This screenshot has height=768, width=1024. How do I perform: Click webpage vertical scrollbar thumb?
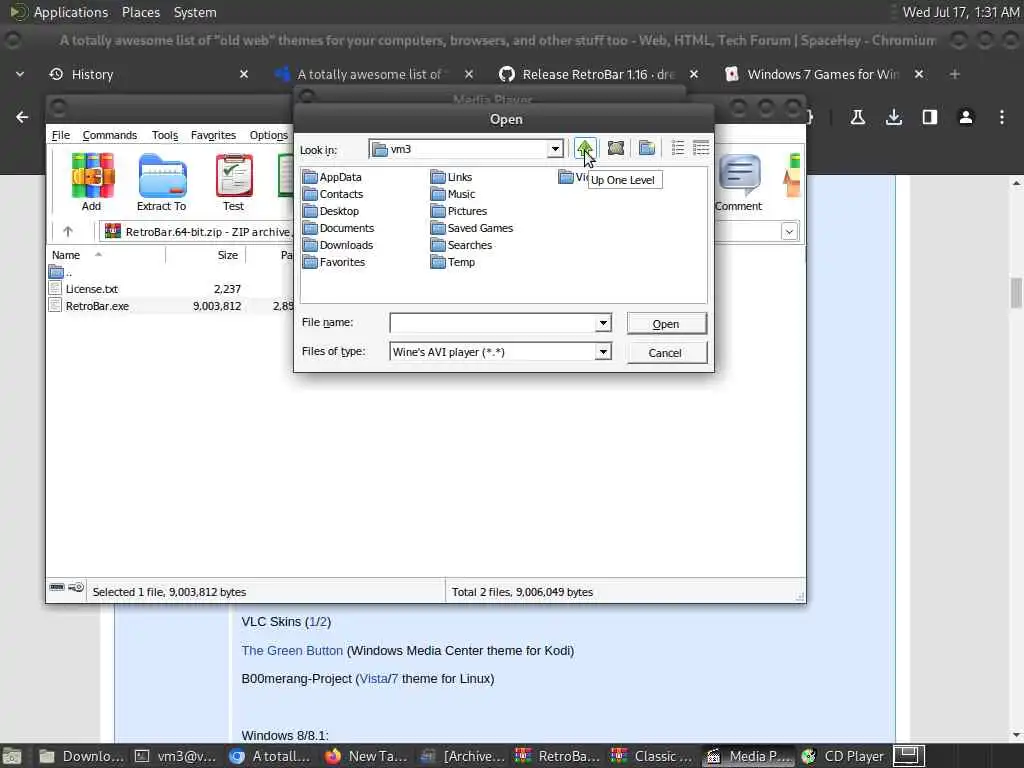tap(1016, 292)
